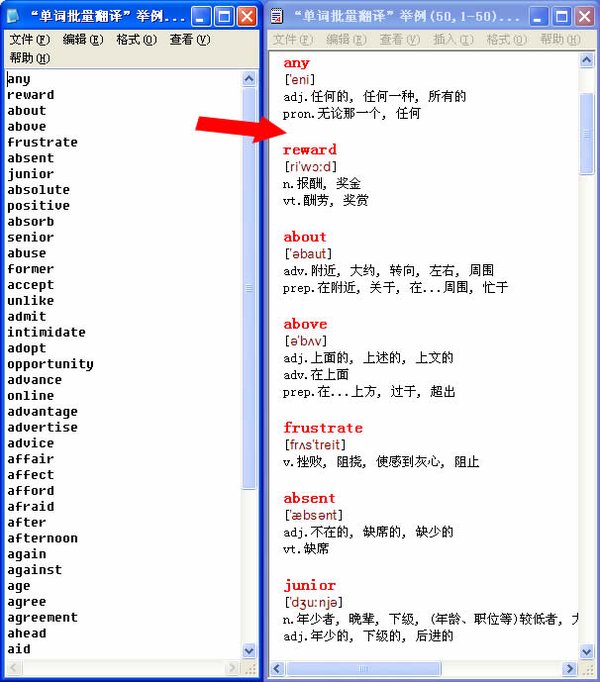Open 格式 menu in word list window
Viewport: 600px width, 682px height.
coord(136,40)
